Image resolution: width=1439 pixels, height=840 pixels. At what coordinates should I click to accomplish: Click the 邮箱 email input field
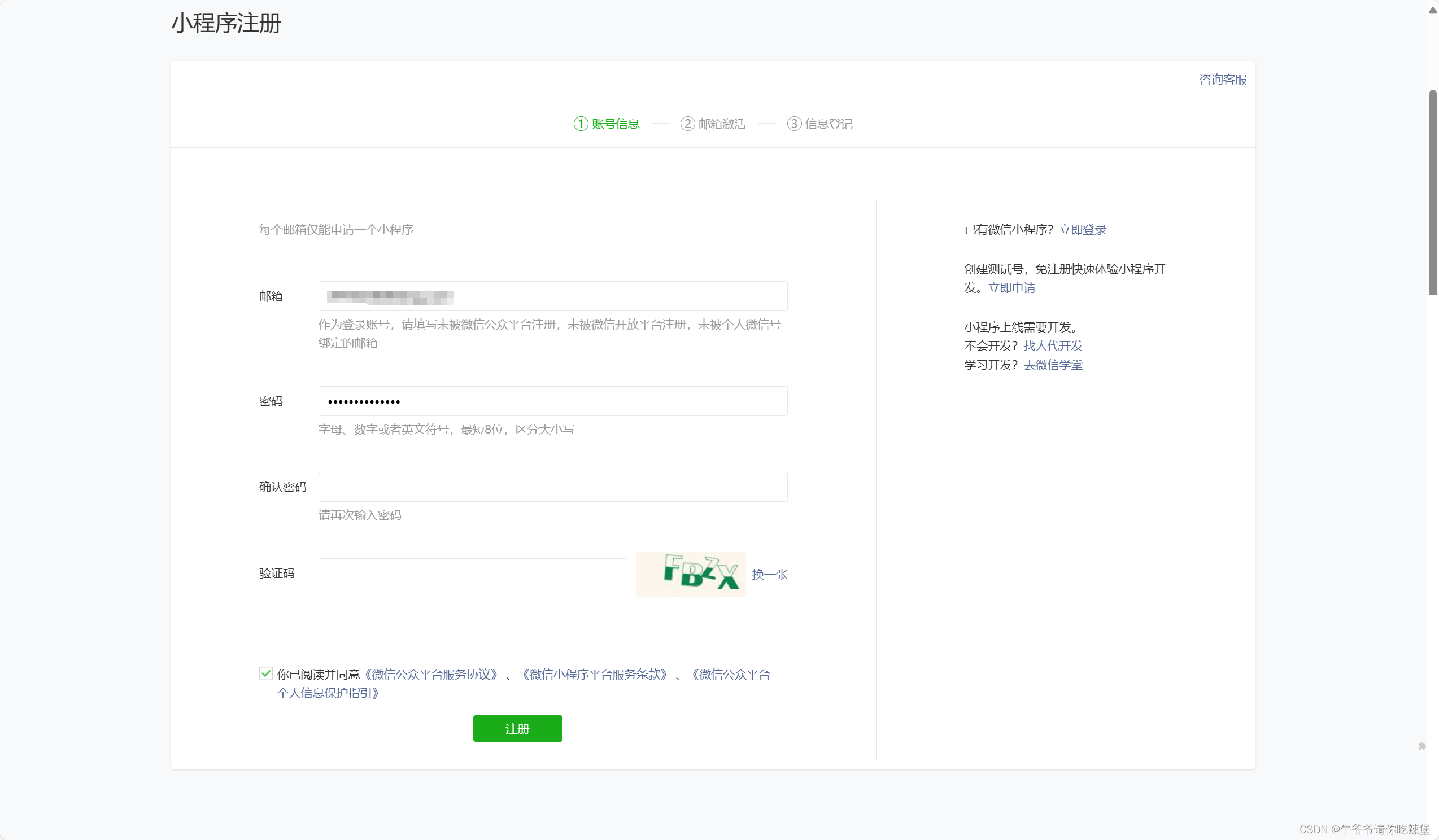coord(552,296)
